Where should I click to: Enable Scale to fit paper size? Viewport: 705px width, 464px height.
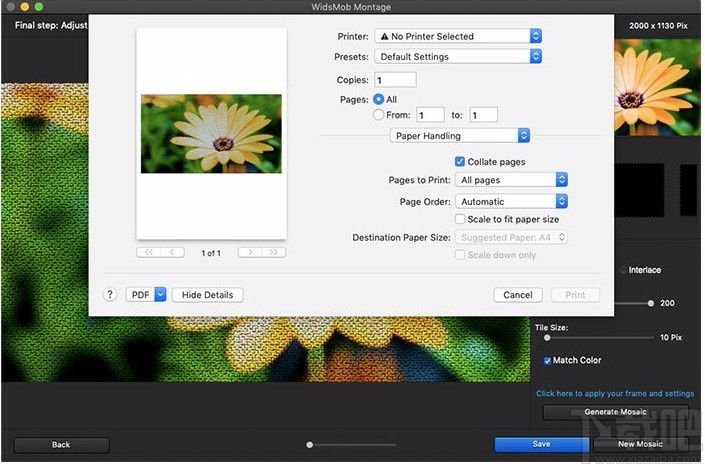(460, 219)
